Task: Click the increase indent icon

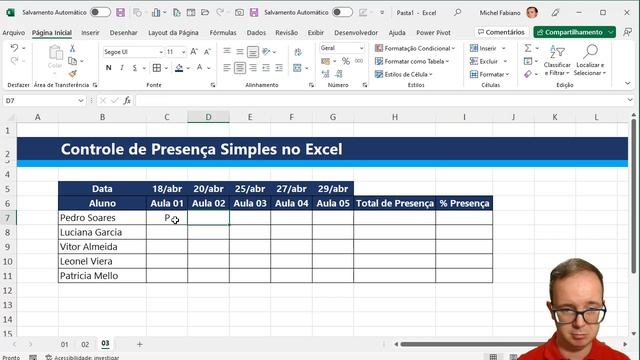Action: click(279, 68)
